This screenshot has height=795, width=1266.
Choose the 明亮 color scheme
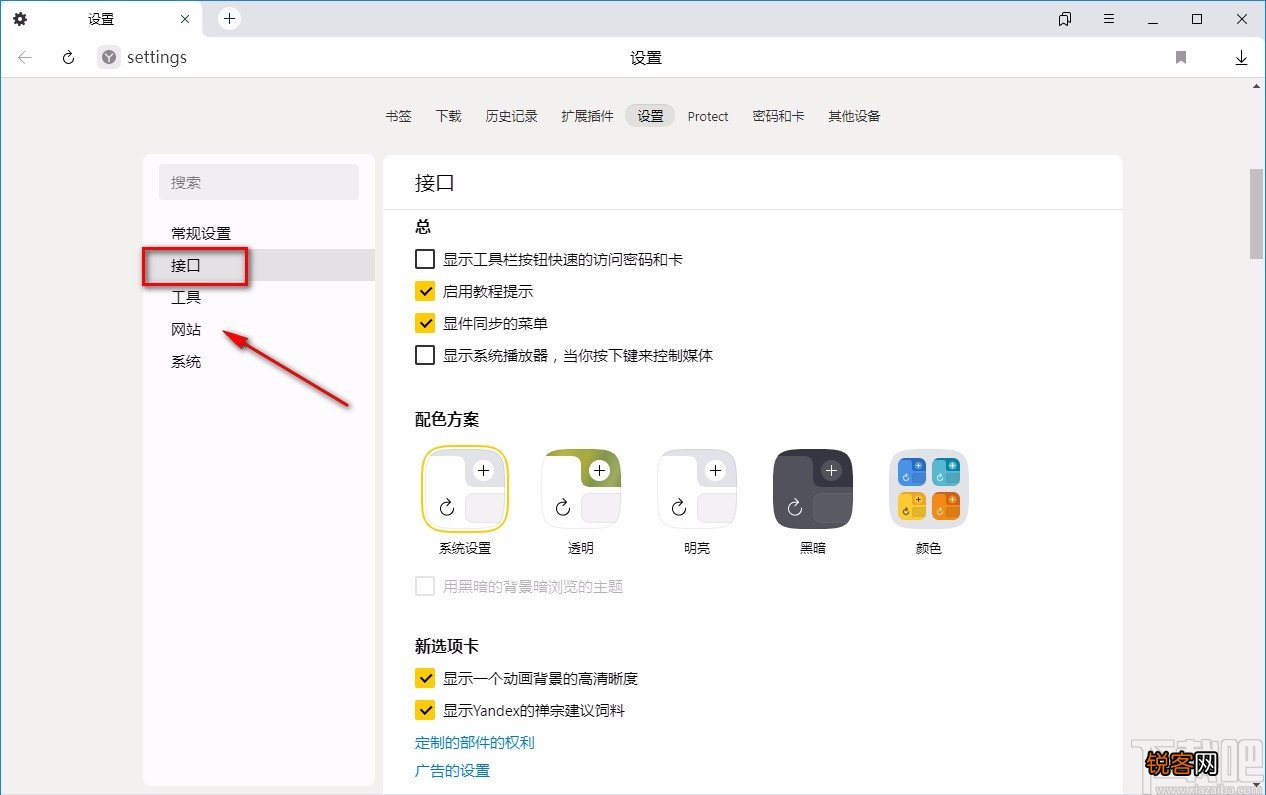tap(697, 489)
